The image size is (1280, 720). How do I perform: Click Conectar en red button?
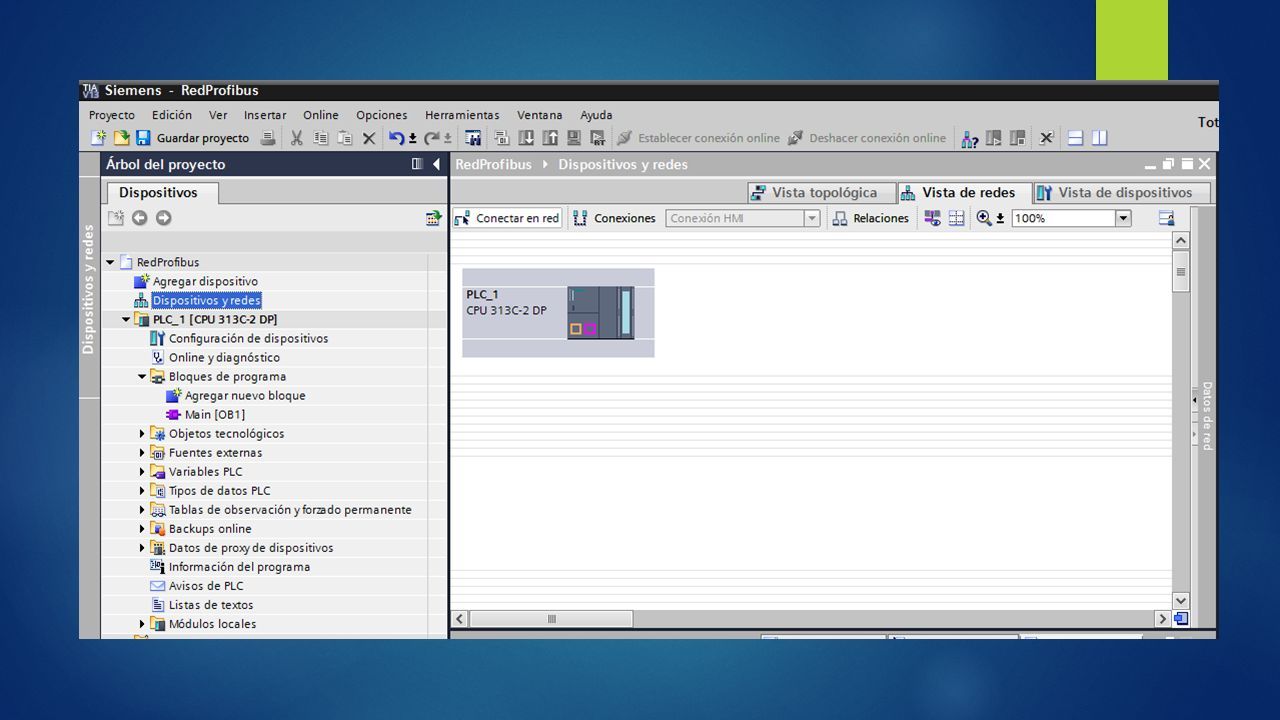(x=508, y=218)
